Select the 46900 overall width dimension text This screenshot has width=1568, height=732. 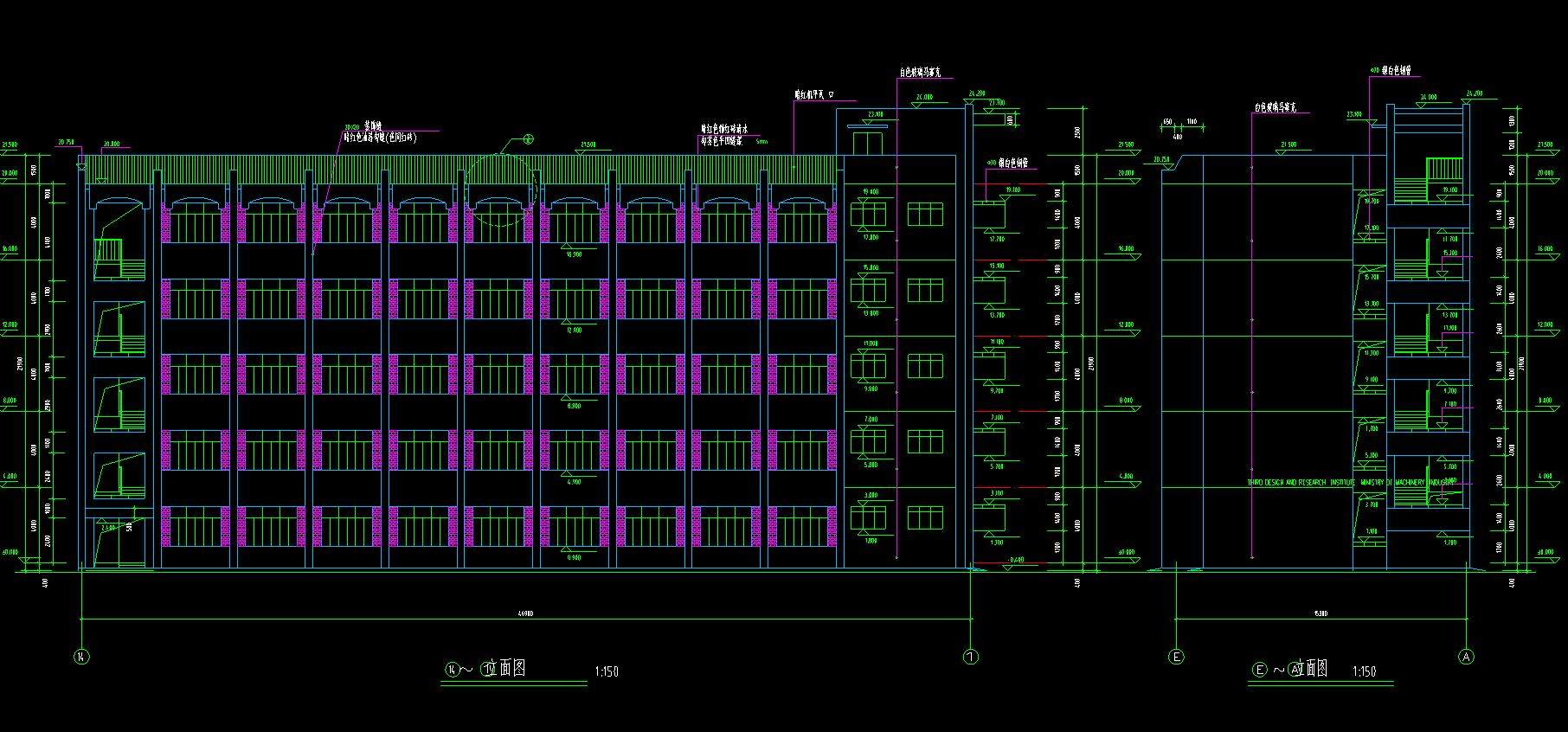click(525, 614)
